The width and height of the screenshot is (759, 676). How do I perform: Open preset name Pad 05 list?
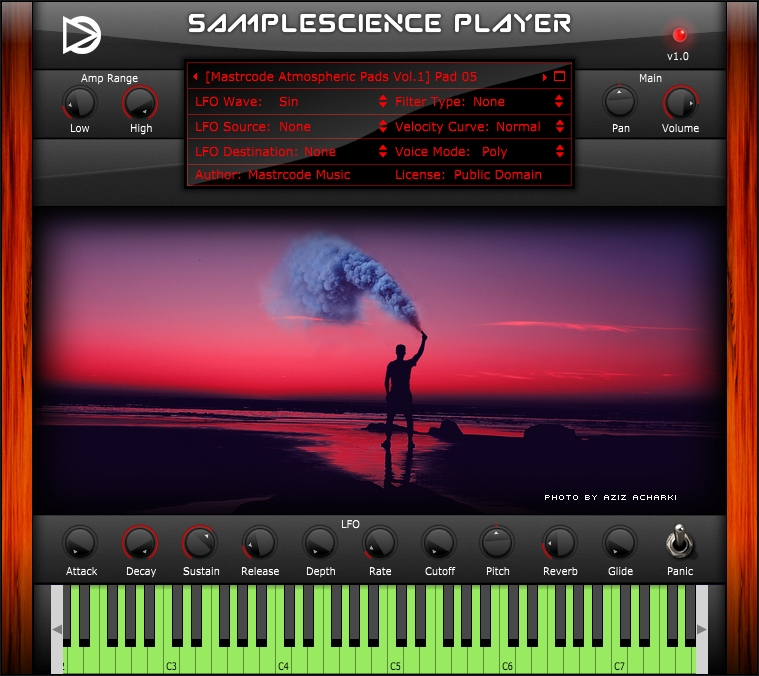click(x=341, y=76)
